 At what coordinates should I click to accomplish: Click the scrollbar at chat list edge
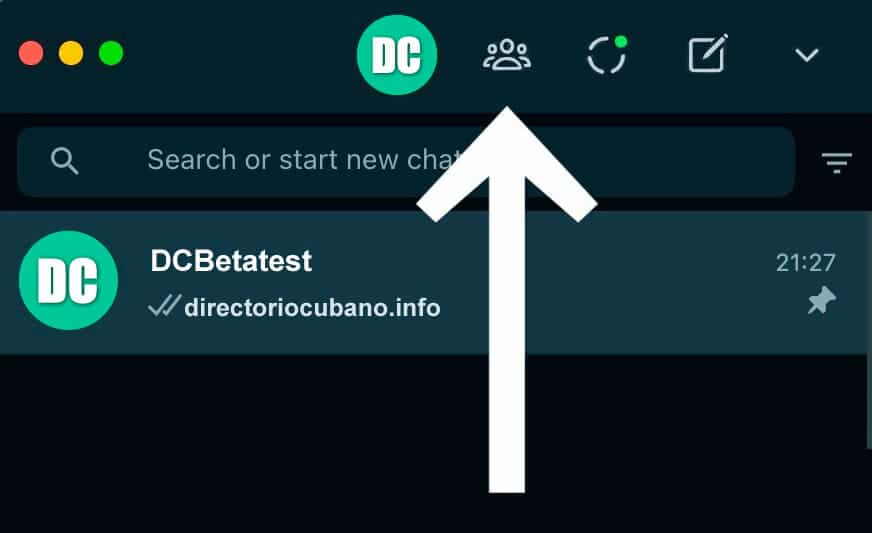869,328
